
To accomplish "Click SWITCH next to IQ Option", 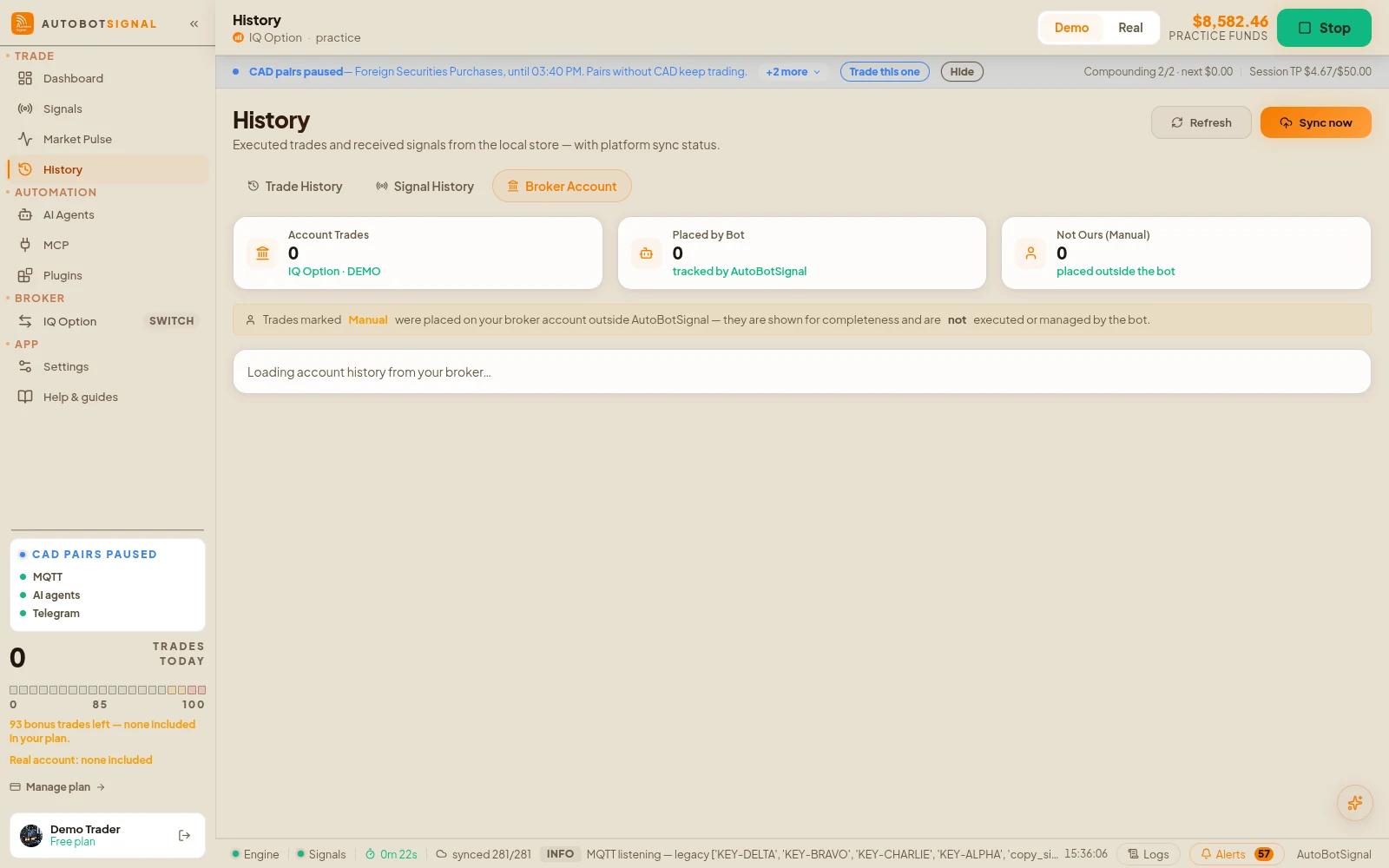I will tap(171, 321).
